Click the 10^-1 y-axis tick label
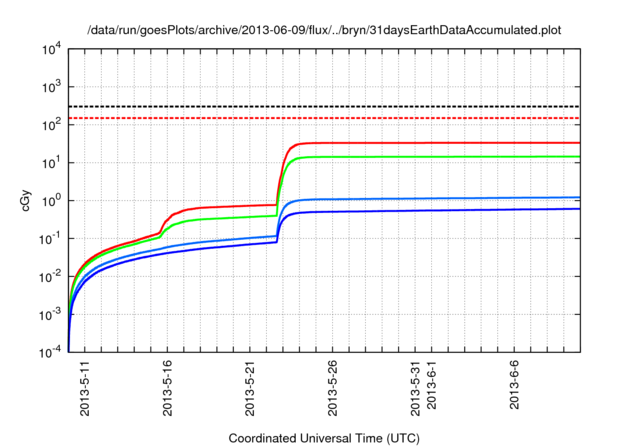Screen dimensions: 640x448 pos(51,239)
